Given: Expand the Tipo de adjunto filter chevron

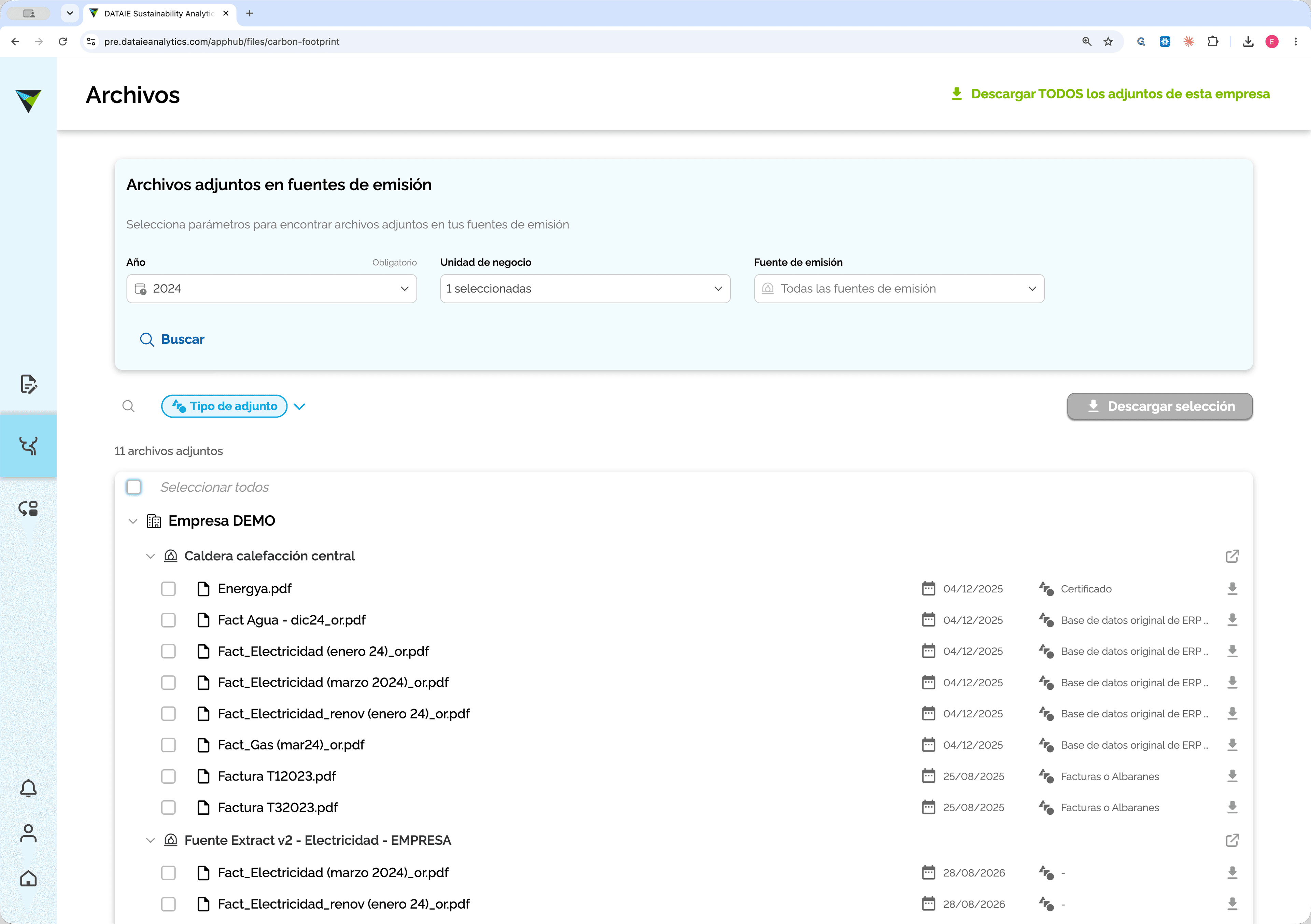Looking at the screenshot, I should (x=299, y=407).
